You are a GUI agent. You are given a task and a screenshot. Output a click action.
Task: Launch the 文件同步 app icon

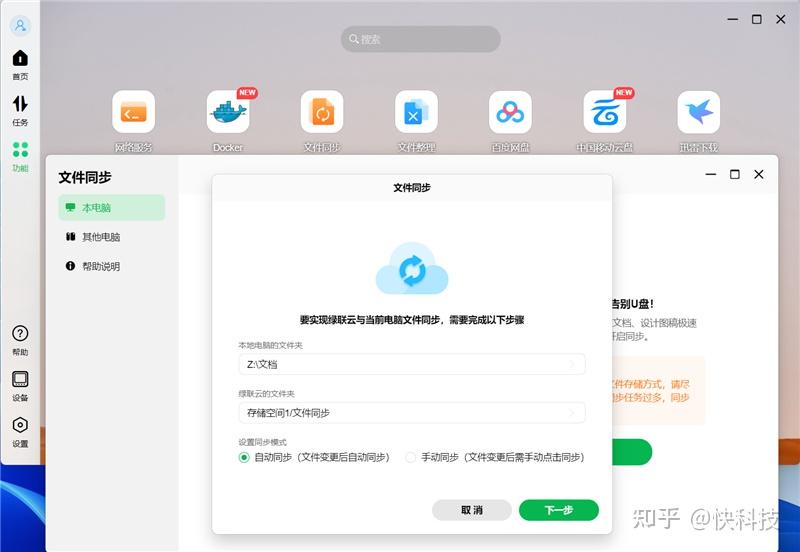pos(322,112)
